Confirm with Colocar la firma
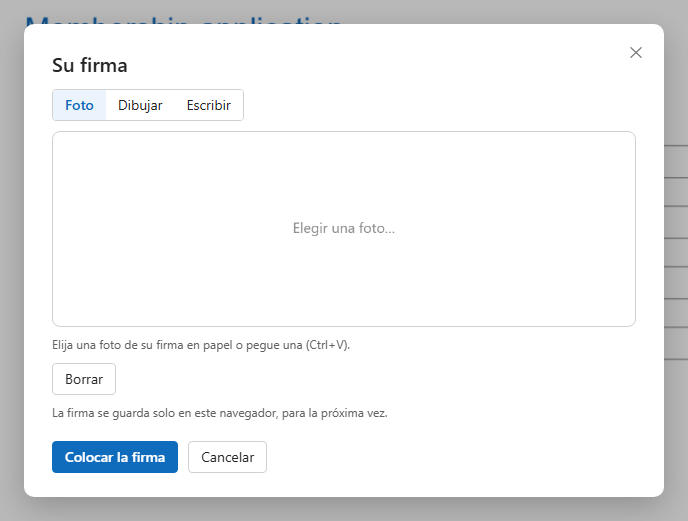 pos(115,457)
